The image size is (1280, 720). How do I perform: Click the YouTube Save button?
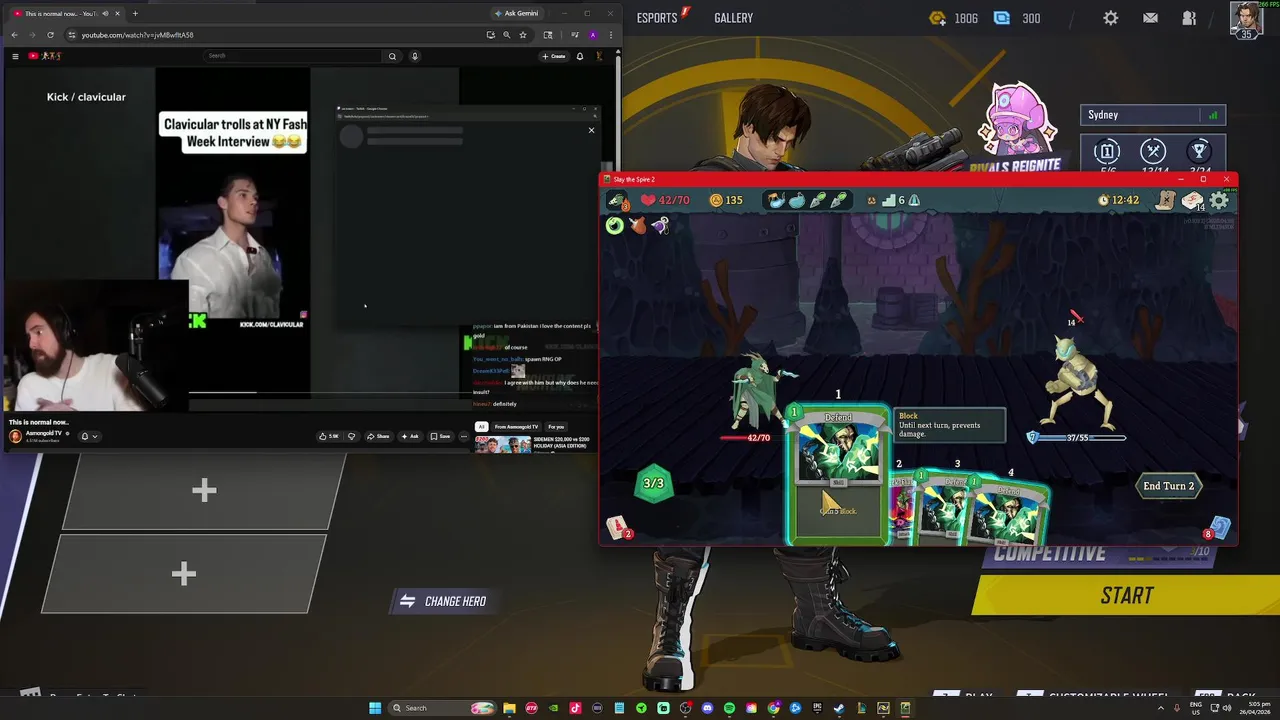[x=440, y=436]
